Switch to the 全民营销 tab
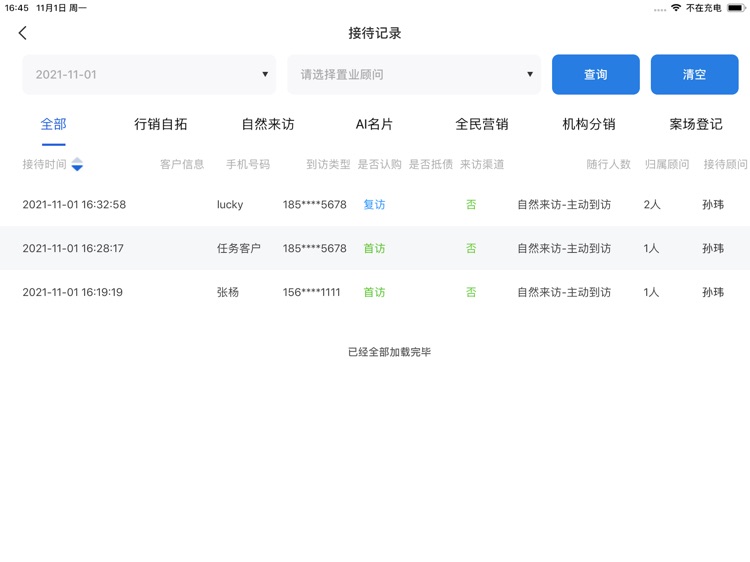 482,124
